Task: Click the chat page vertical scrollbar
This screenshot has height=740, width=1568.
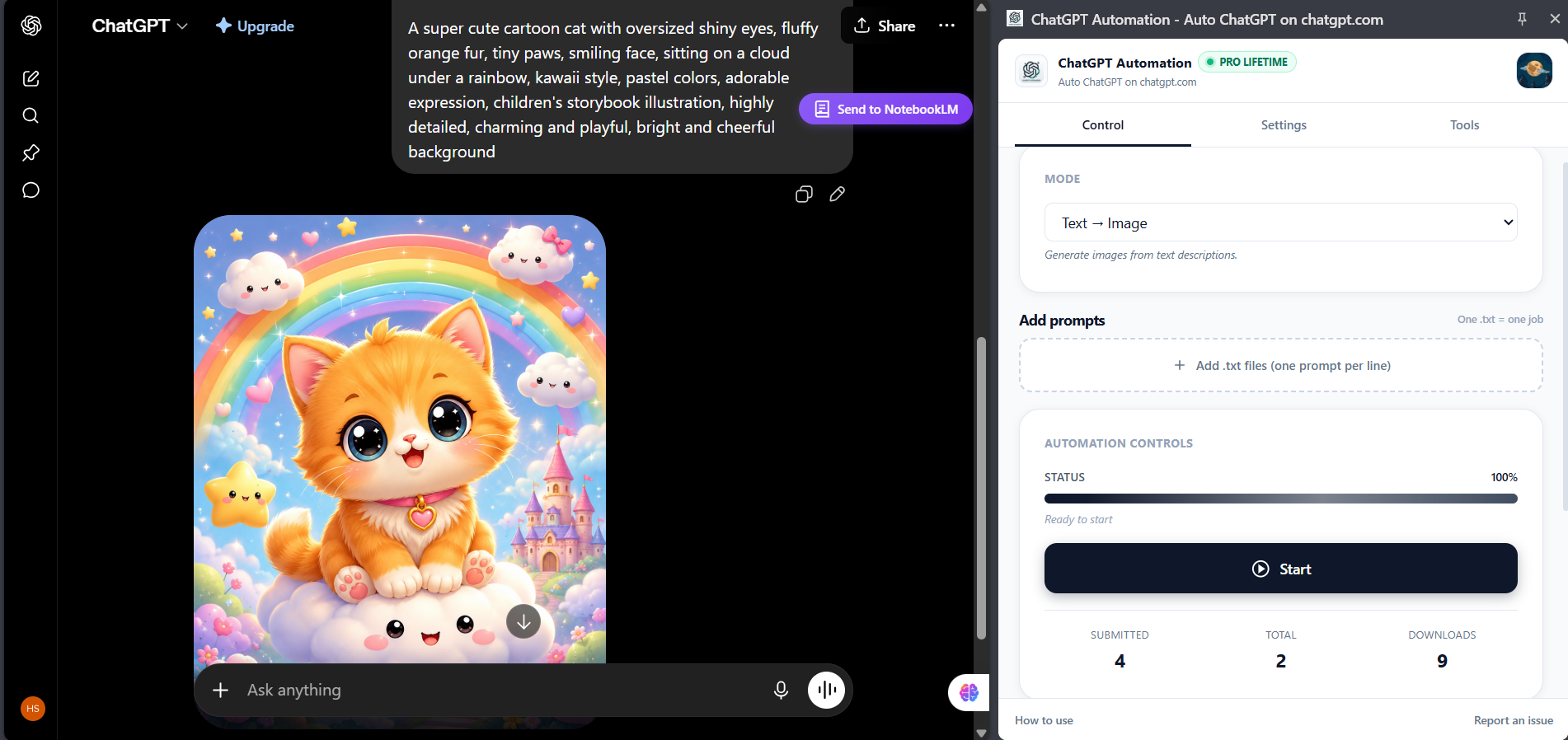Action: pos(981,488)
